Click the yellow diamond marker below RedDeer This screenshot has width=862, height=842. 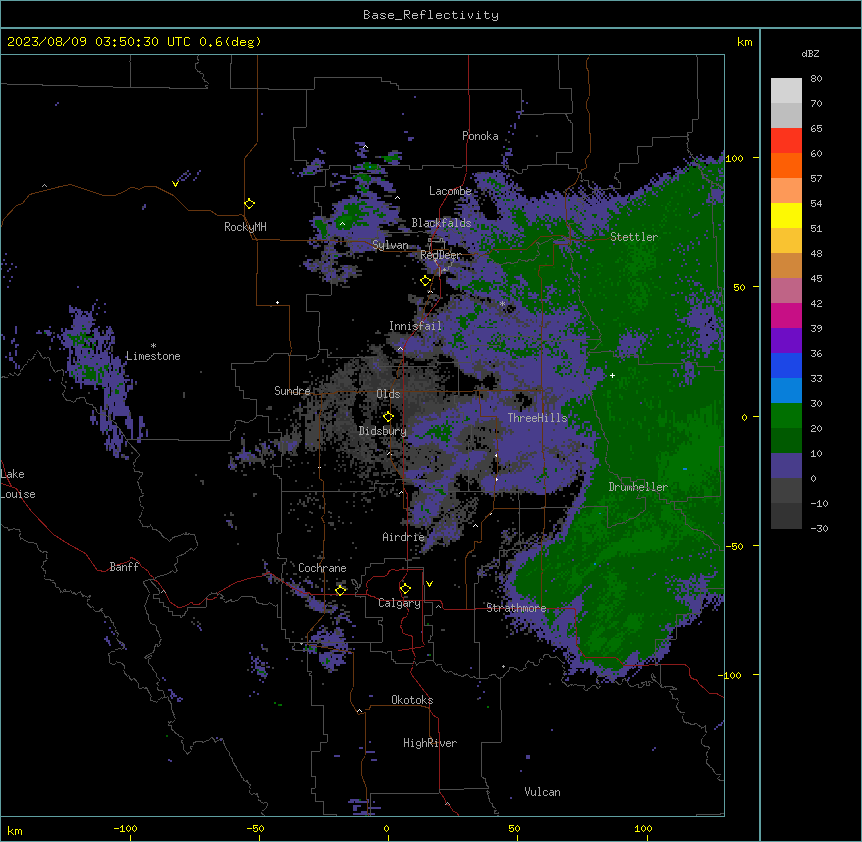[x=426, y=281]
